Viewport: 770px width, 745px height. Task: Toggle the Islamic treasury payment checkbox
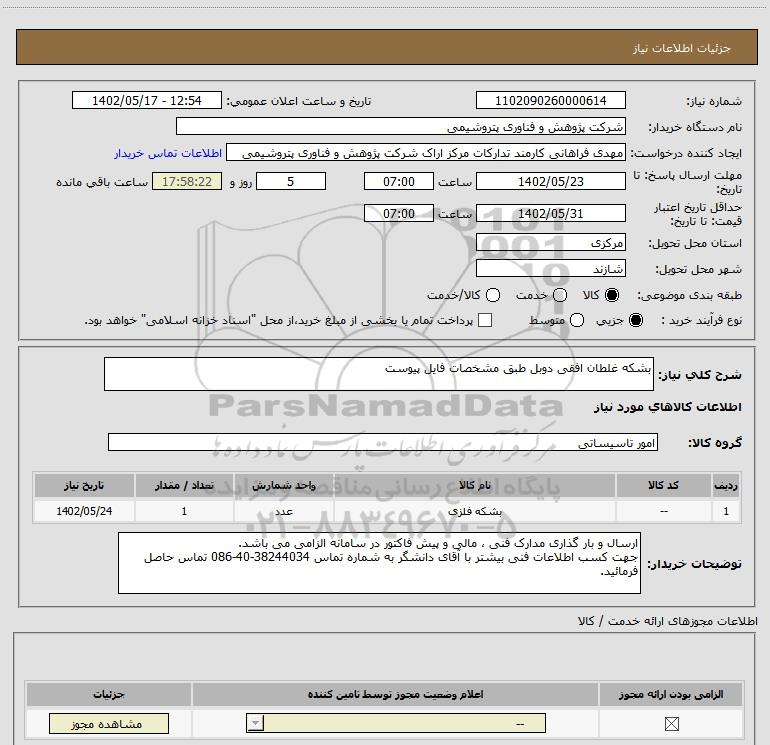point(485,320)
